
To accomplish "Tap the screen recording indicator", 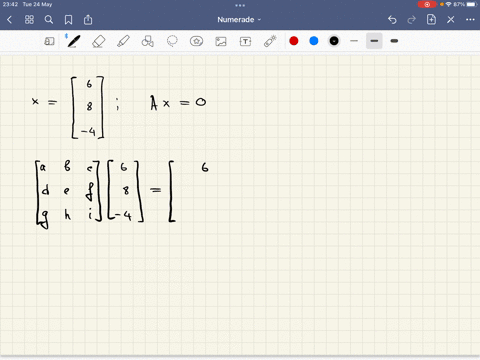I will 427,4.
